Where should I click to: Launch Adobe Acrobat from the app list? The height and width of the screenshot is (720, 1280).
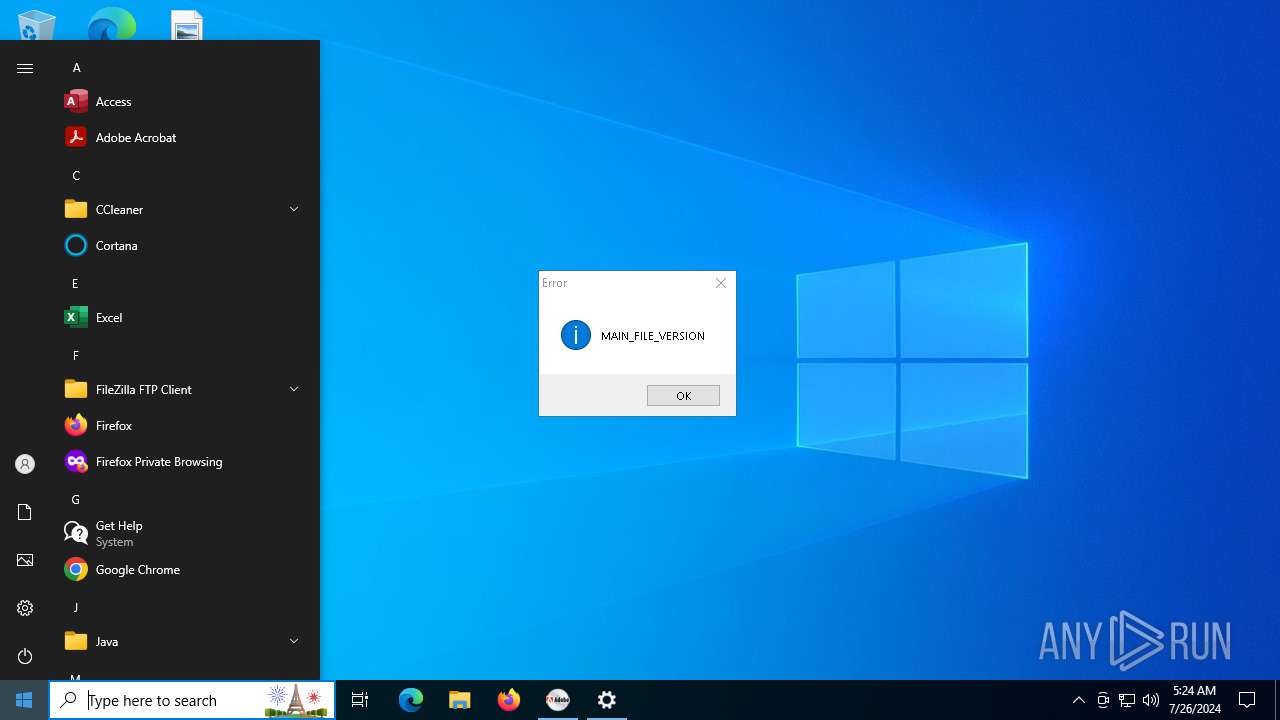pyautogui.click(x=185, y=137)
